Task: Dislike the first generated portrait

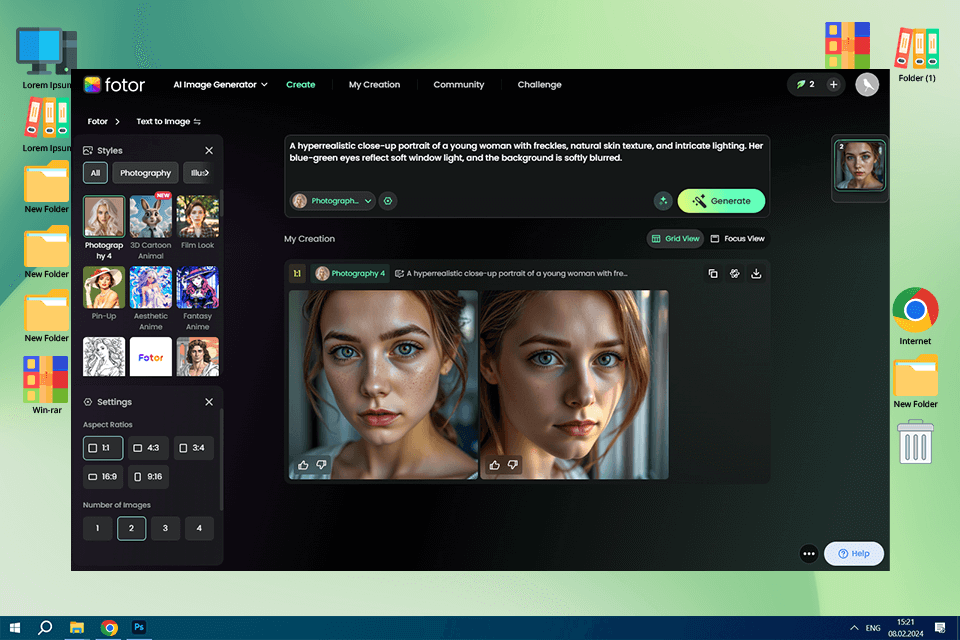Action: pyautogui.click(x=321, y=465)
